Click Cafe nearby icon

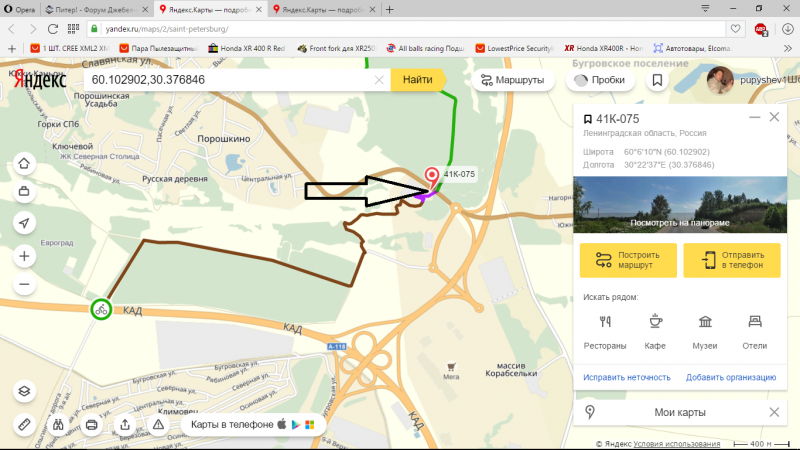(x=655, y=322)
